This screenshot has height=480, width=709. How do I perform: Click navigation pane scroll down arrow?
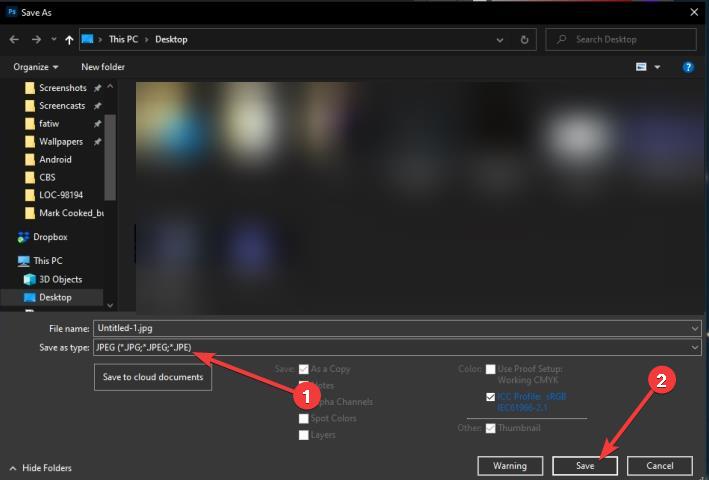[x=110, y=306]
